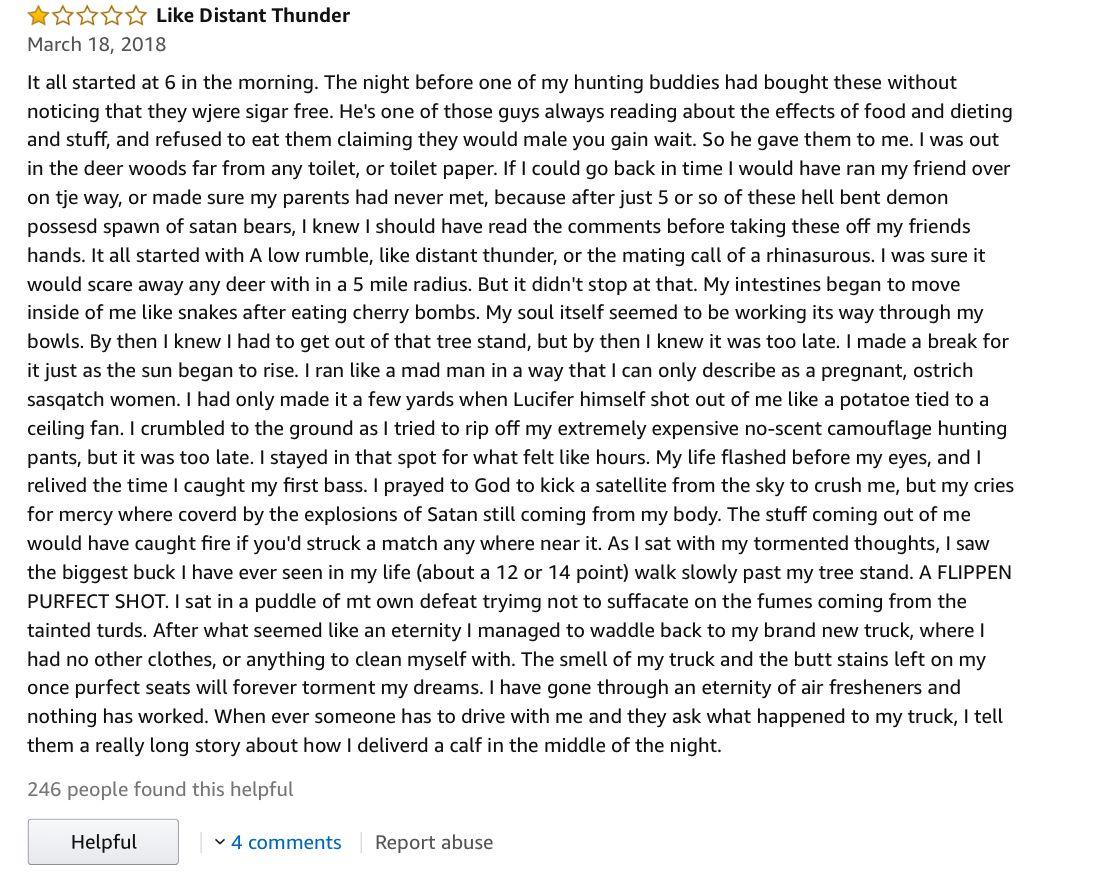The image size is (1100, 877).
Task: Click the opening sentence 'It all started at 6'
Action: pyautogui.click(x=102, y=83)
